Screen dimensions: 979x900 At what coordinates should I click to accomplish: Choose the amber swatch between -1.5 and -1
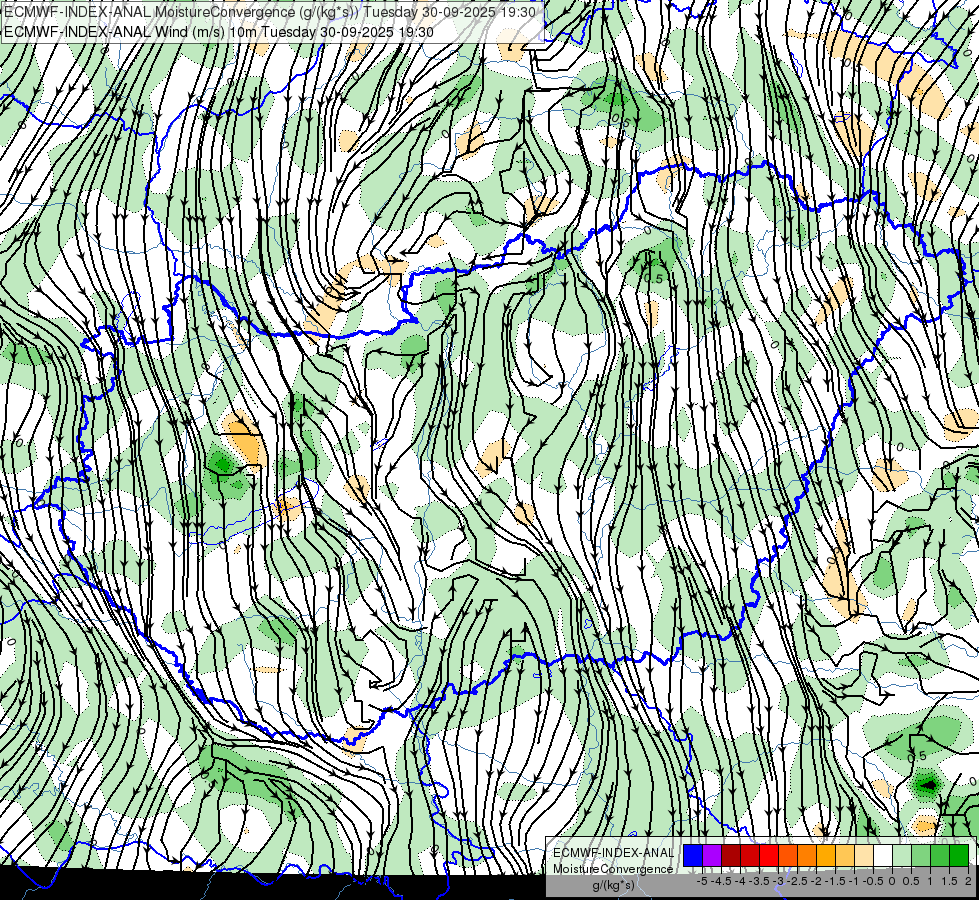(x=826, y=856)
